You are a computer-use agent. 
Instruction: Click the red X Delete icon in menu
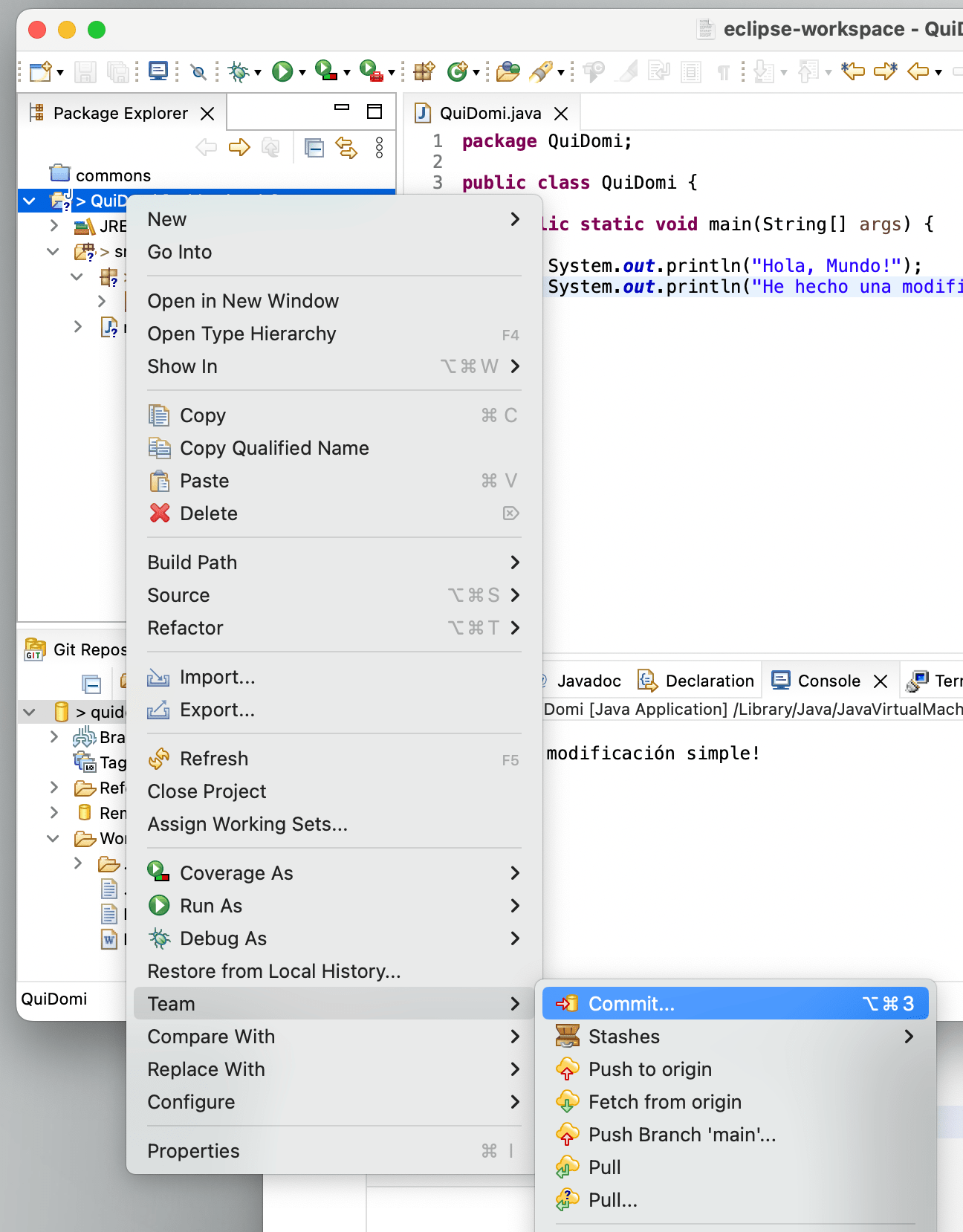coord(160,513)
